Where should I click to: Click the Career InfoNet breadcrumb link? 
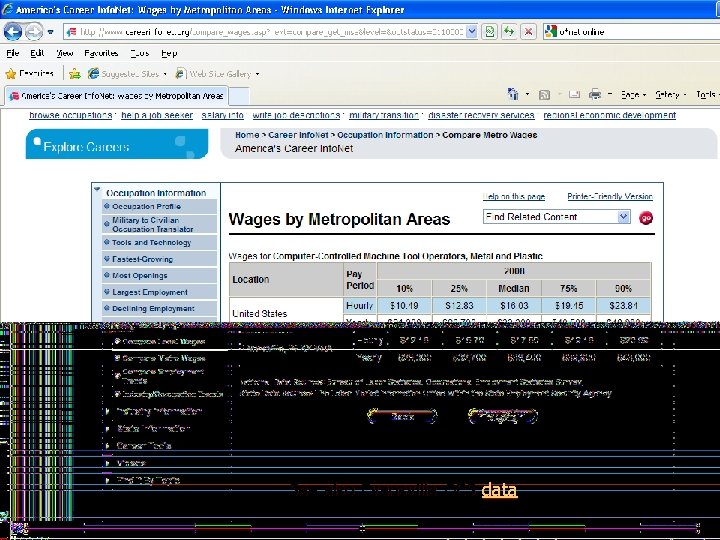coord(298,135)
